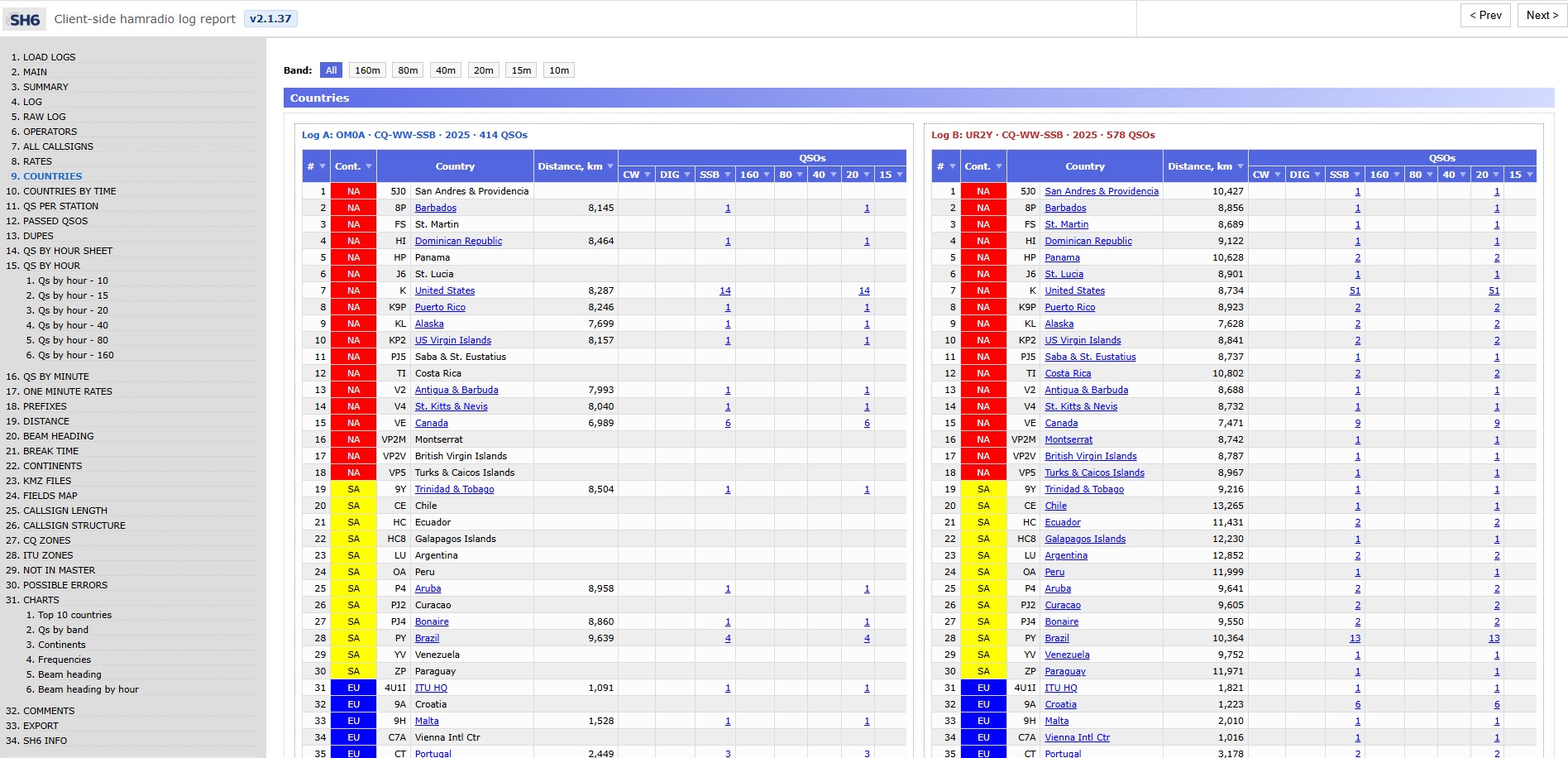Select the All band filter
The width and height of the screenshot is (1568, 758).
pyautogui.click(x=331, y=70)
